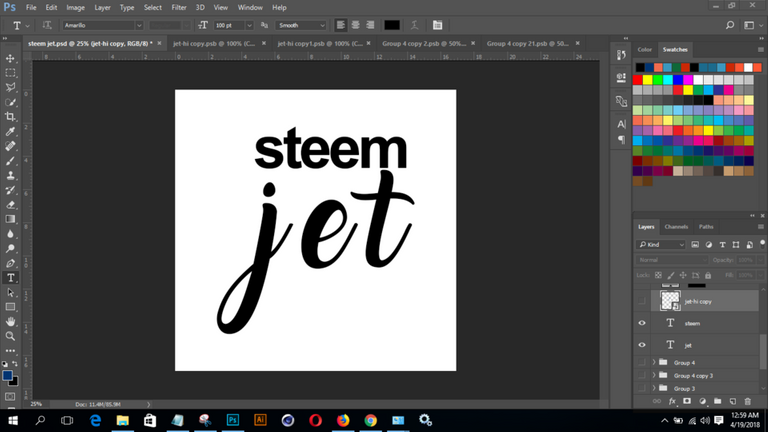
Task: Switch to the Channels tab
Action: (677, 227)
